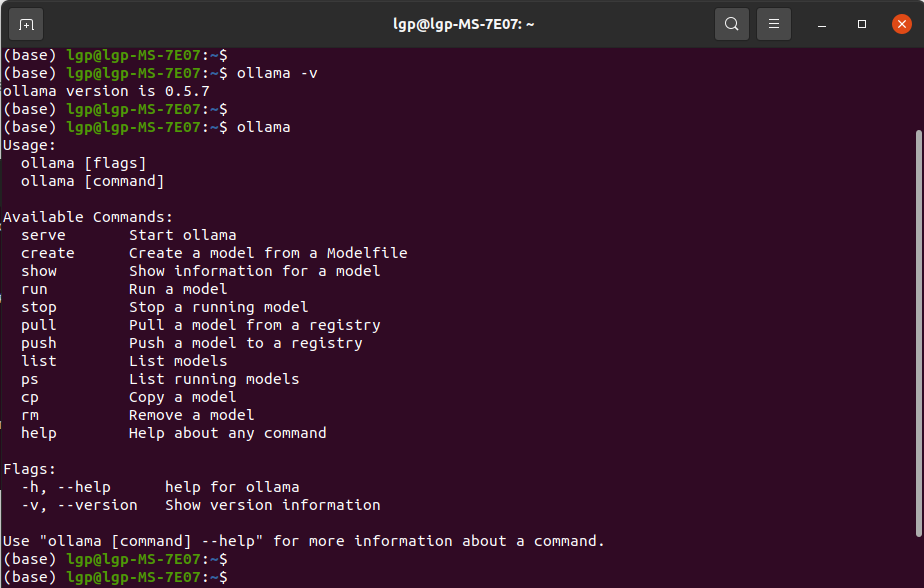Click the 'ollama [flags]' usage line
The width and height of the screenshot is (924, 588).
[x=83, y=163]
